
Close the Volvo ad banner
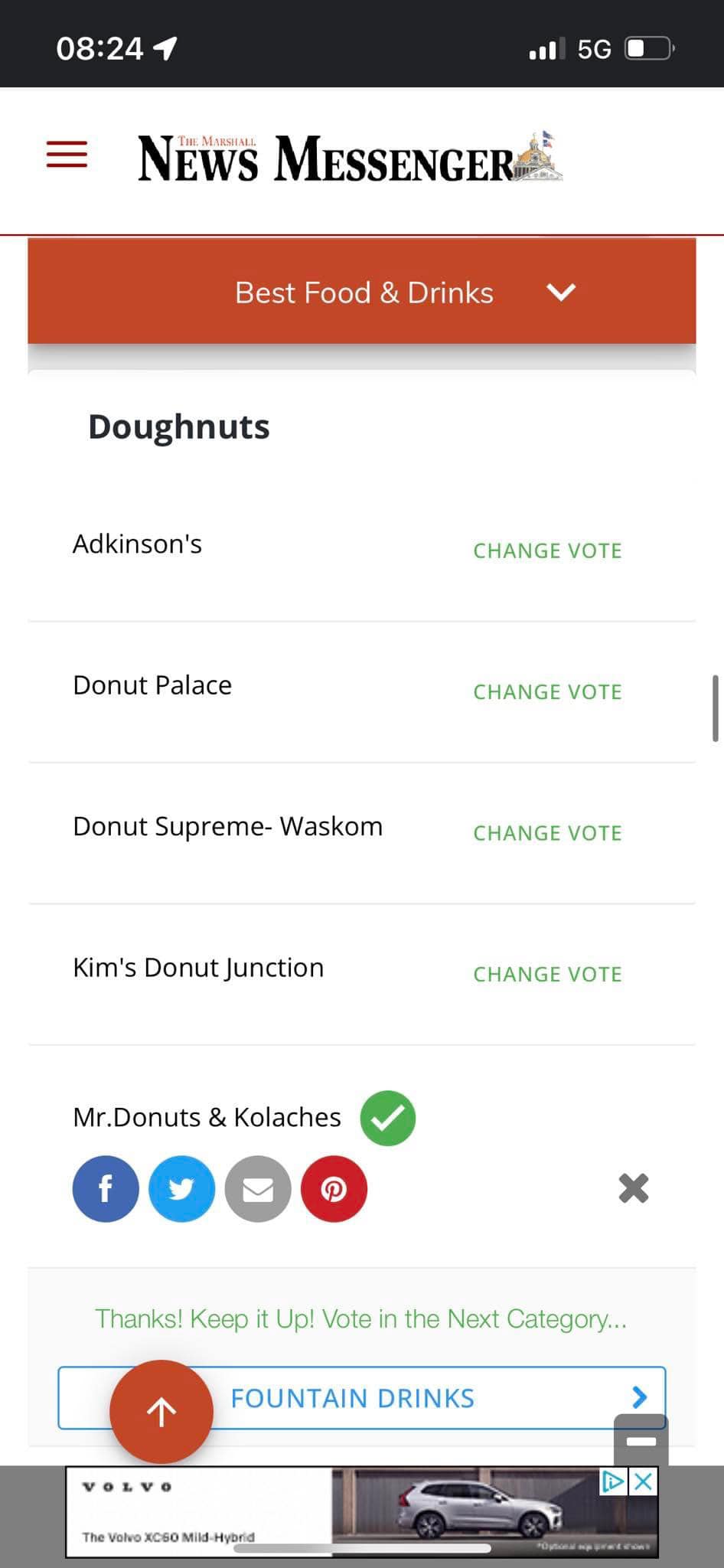tap(644, 1481)
